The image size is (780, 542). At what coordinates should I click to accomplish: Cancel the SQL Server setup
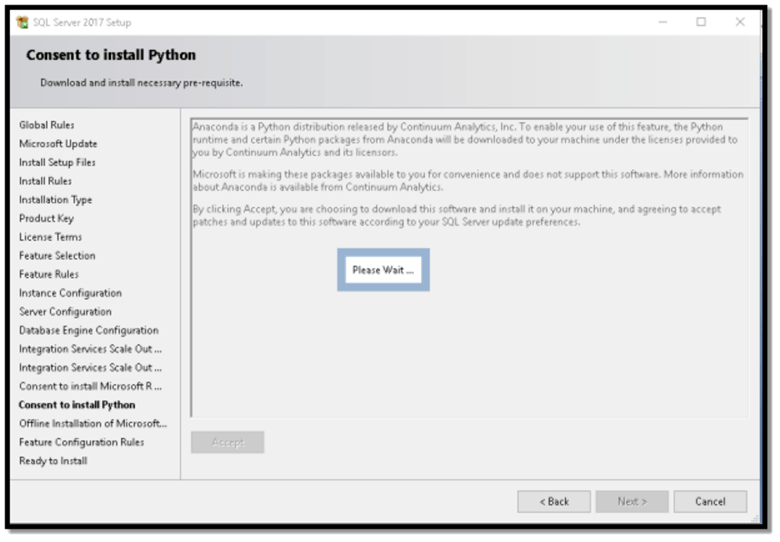tap(710, 502)
